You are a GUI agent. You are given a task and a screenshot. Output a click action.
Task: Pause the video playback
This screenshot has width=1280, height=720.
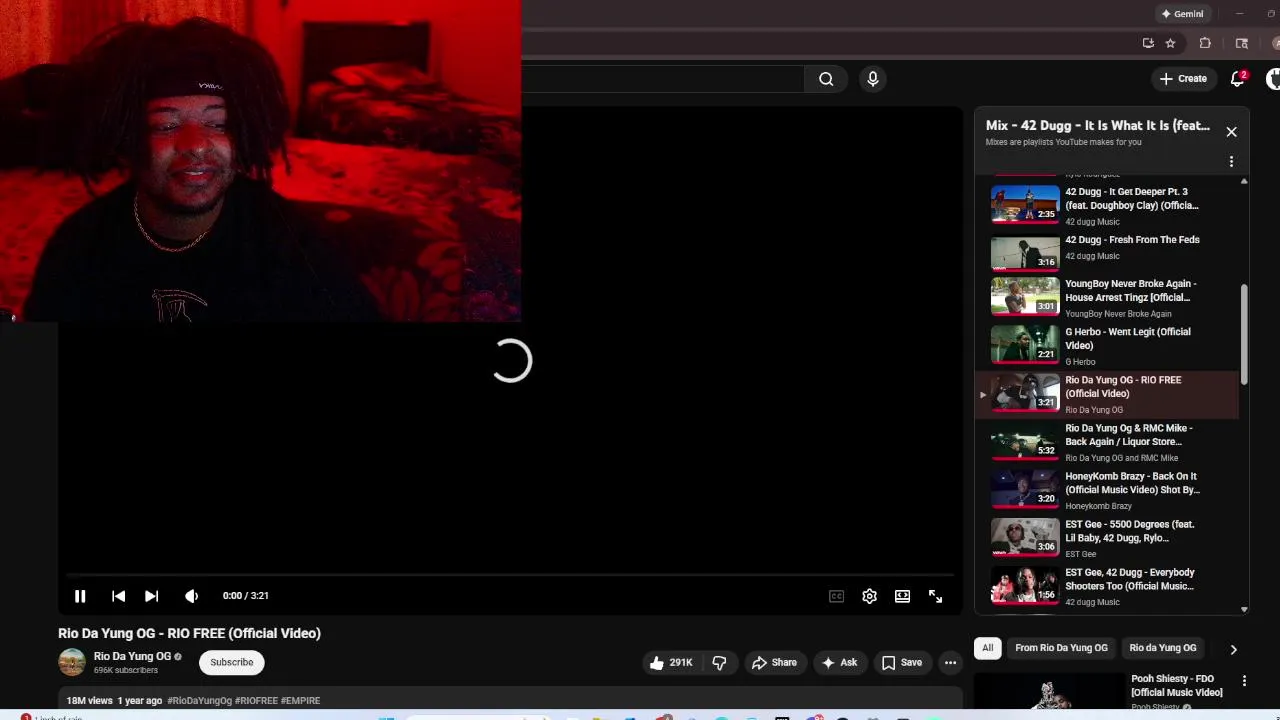80,596
